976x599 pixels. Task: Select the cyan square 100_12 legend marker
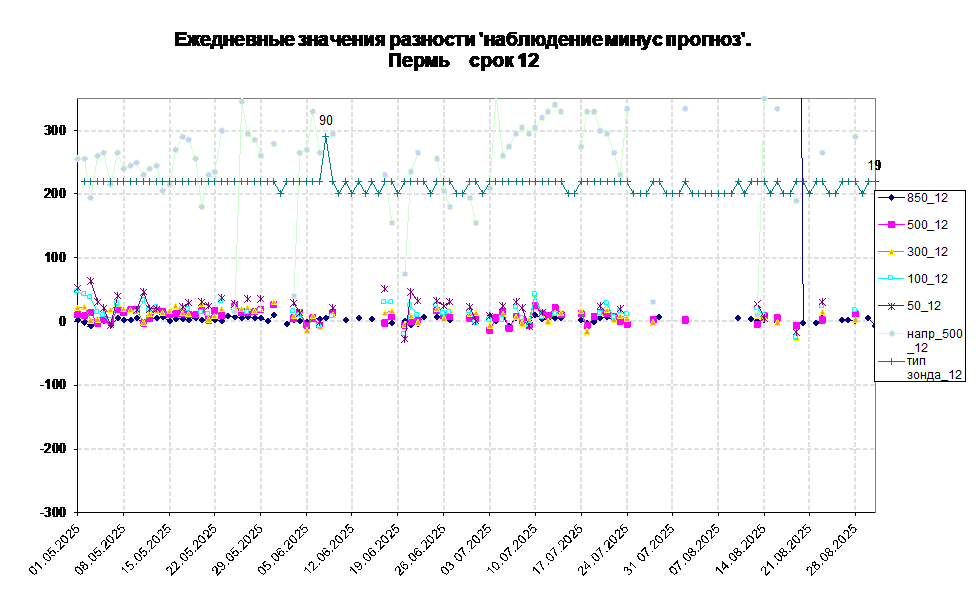click(x=890, y=279)
